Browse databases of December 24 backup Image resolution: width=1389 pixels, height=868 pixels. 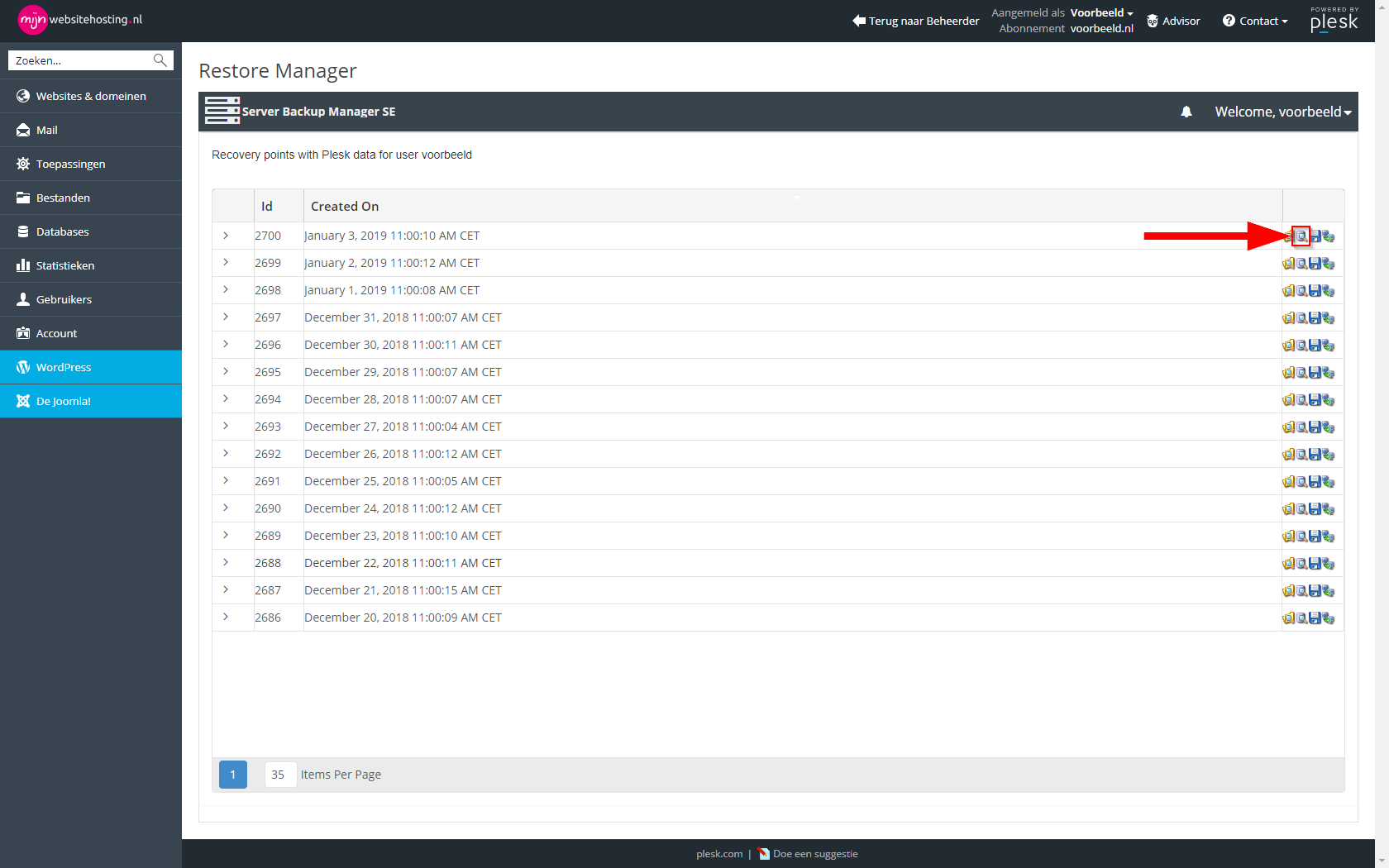coord(1301,509)
